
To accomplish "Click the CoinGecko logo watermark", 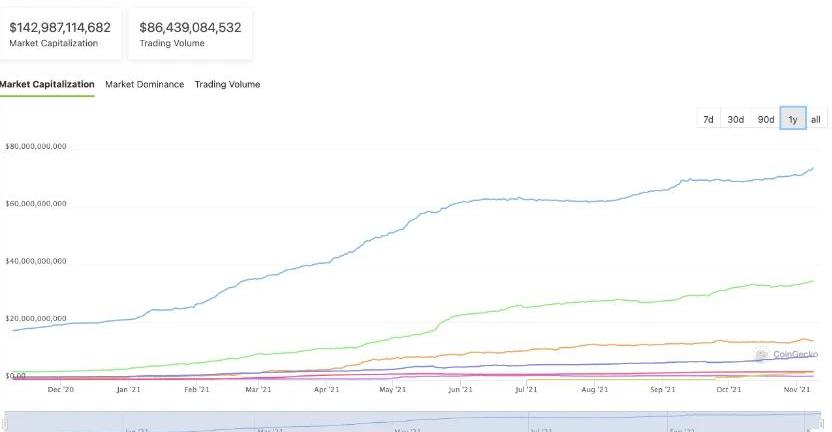I will click(788, 354).
